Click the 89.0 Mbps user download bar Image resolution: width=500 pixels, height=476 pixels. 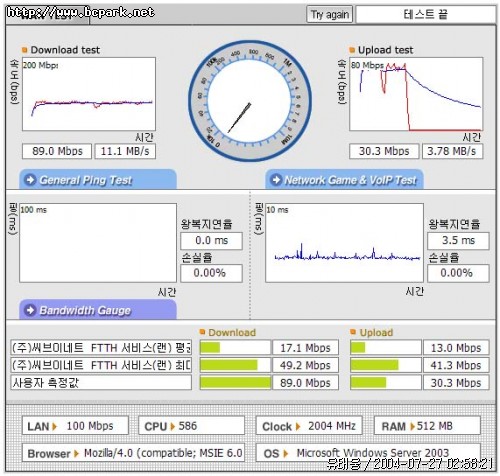pyautogui.click(x=235, y=383)
